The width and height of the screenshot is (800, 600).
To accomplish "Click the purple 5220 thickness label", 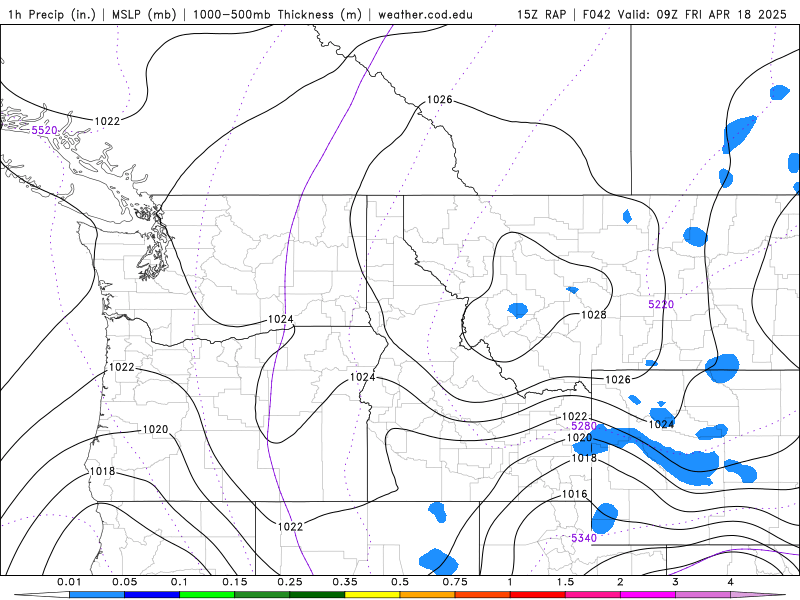I will click(x=661, y=305).
